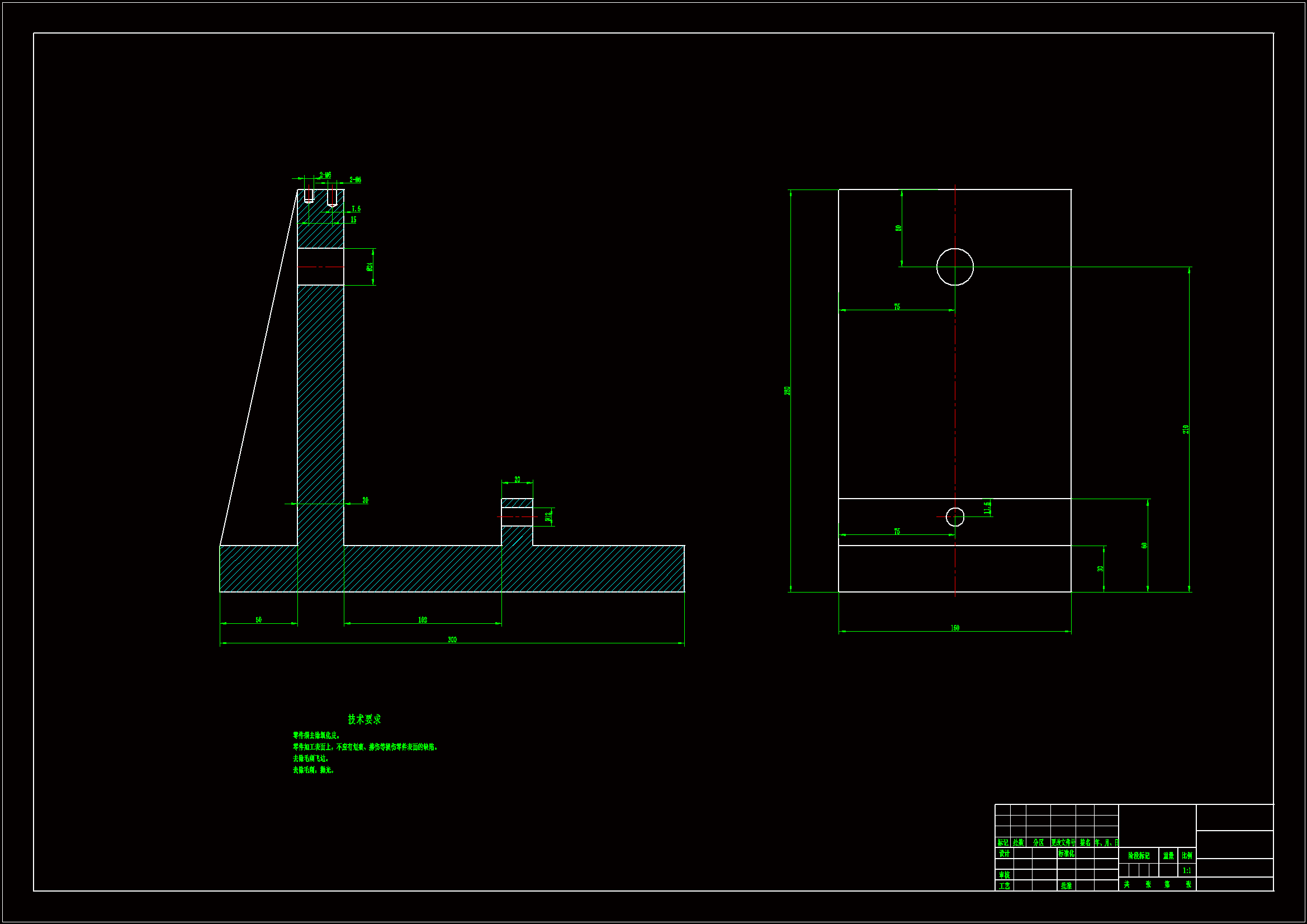Select the 102 horizontal dimension text
The height and width of the screenshot is (924, 1307).
coord(423,620)
